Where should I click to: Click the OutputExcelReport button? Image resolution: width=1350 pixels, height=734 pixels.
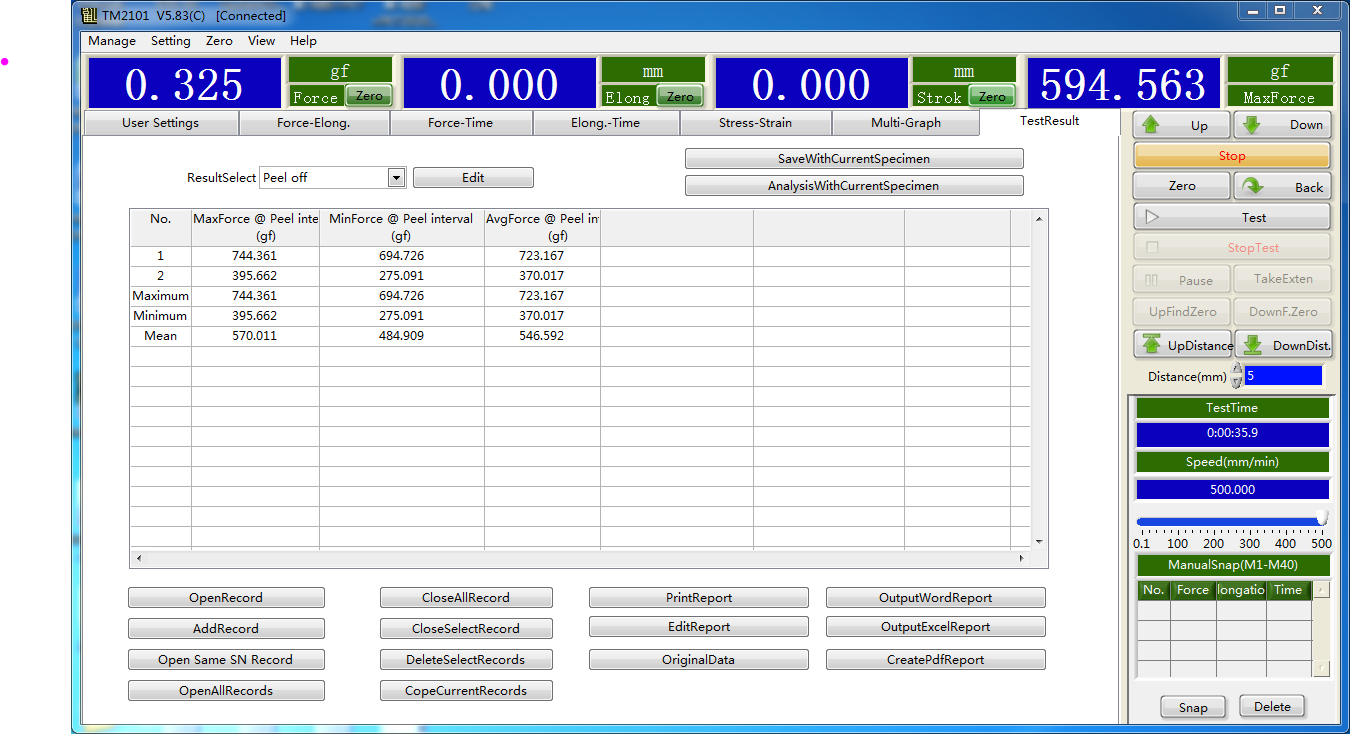coord(935,627)
